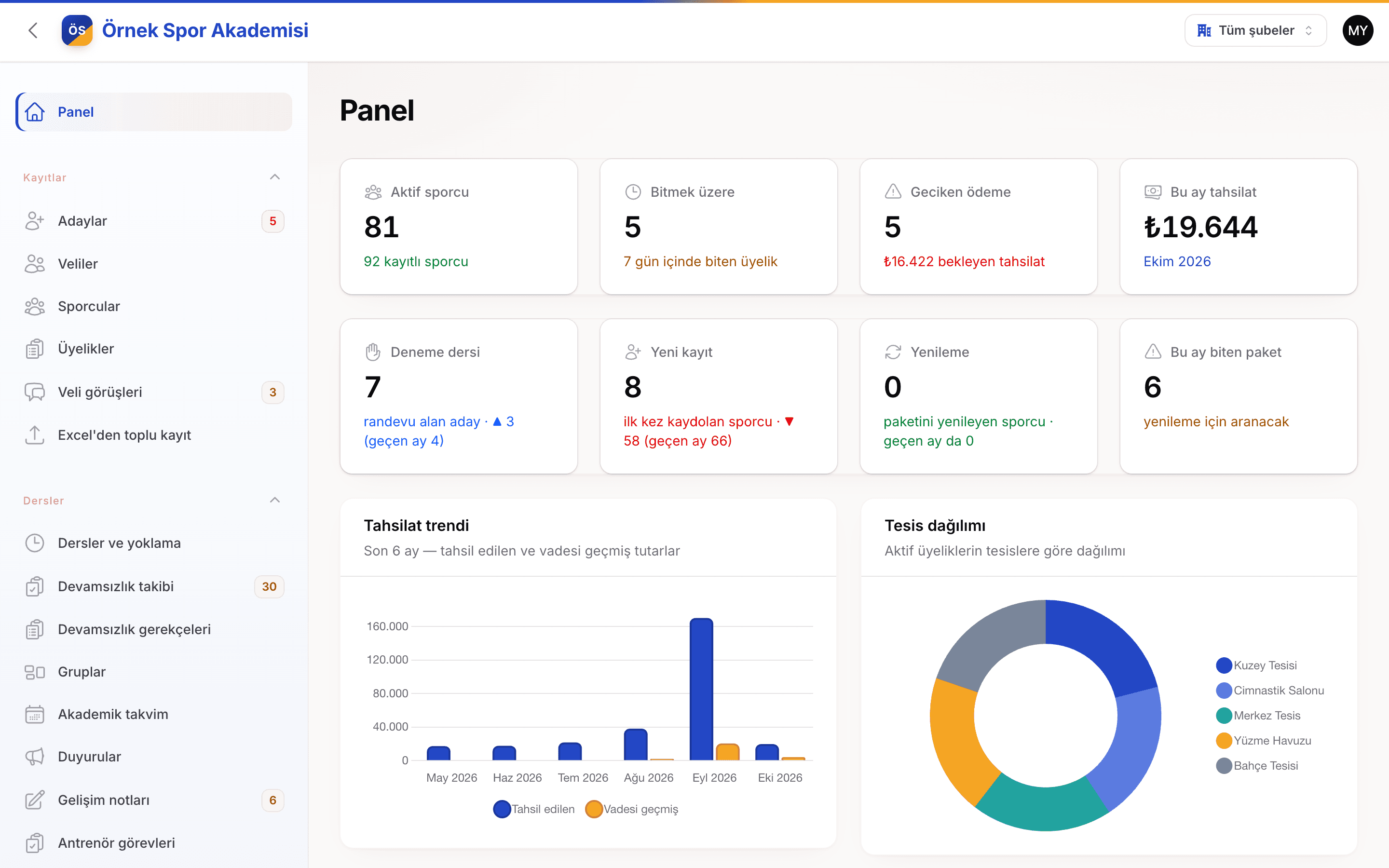Click the back arrow in header

pyautogui.click(x=33, y=30)
